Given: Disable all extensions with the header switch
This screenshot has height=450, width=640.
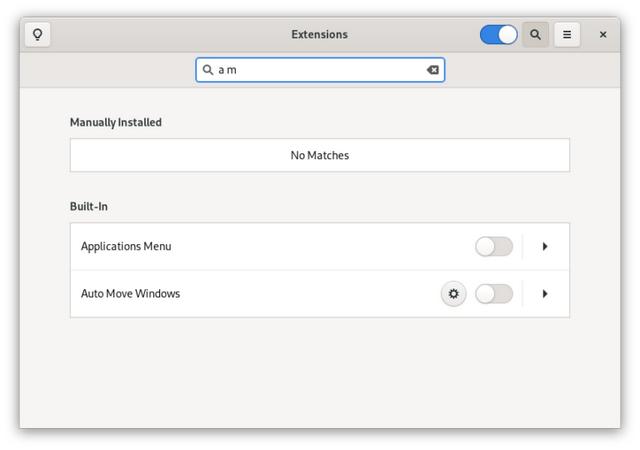Looking at the screenshot, I should (x=498, y=34).
